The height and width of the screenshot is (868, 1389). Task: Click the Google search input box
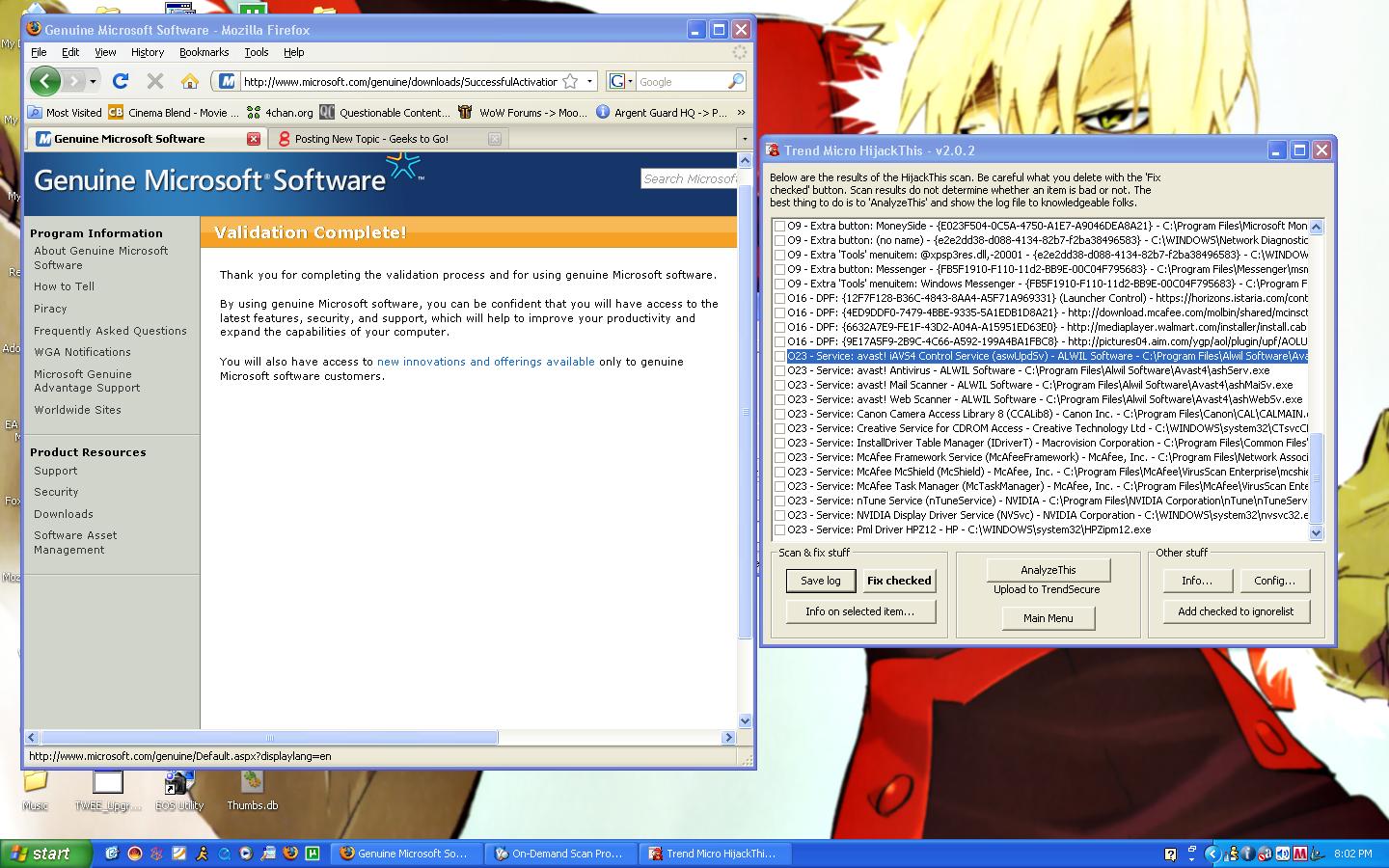(682, 82)
